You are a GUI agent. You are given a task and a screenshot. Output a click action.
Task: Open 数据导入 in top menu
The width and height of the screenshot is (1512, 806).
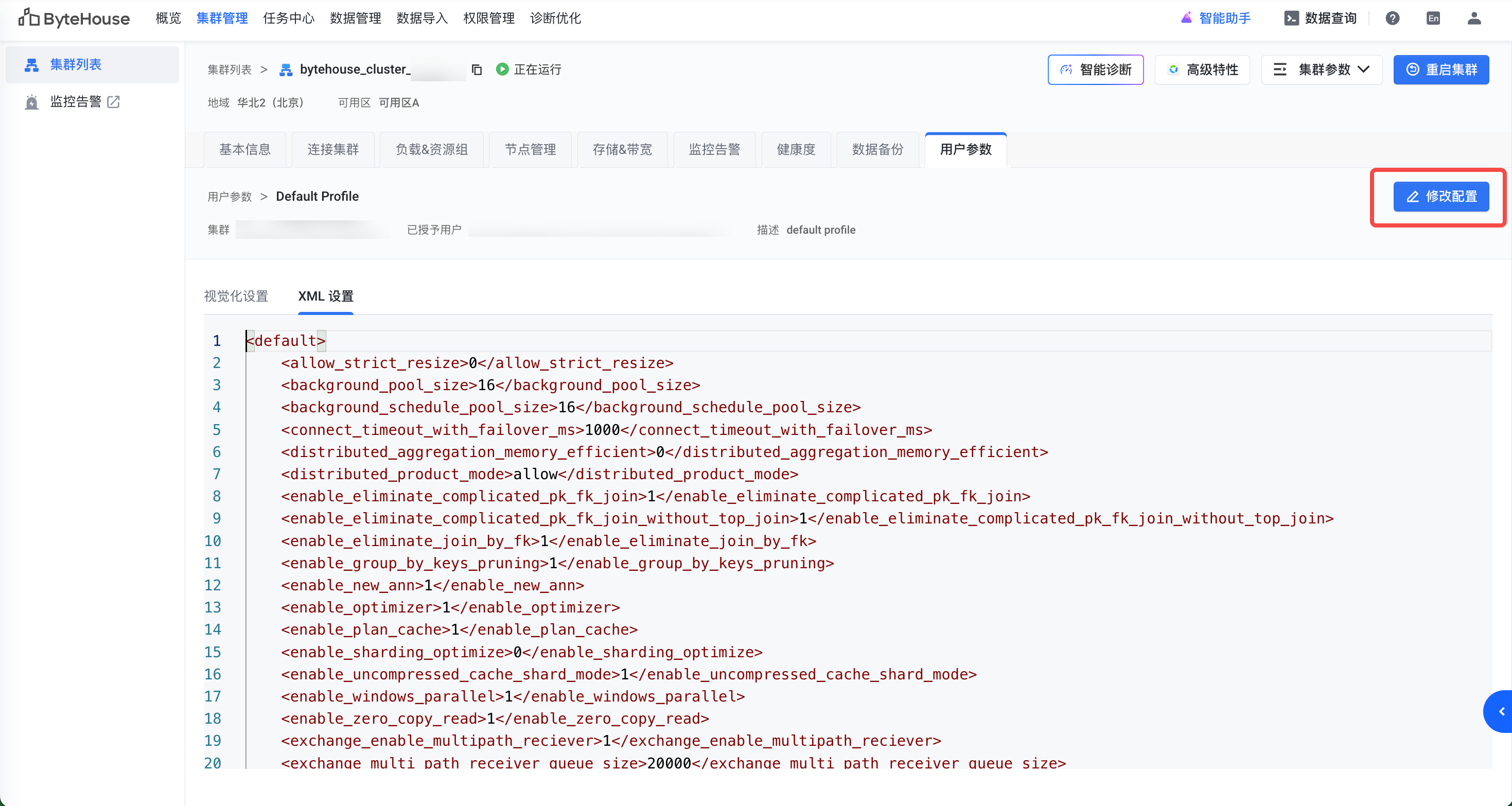pyautogui.click(x=421, y=18)
